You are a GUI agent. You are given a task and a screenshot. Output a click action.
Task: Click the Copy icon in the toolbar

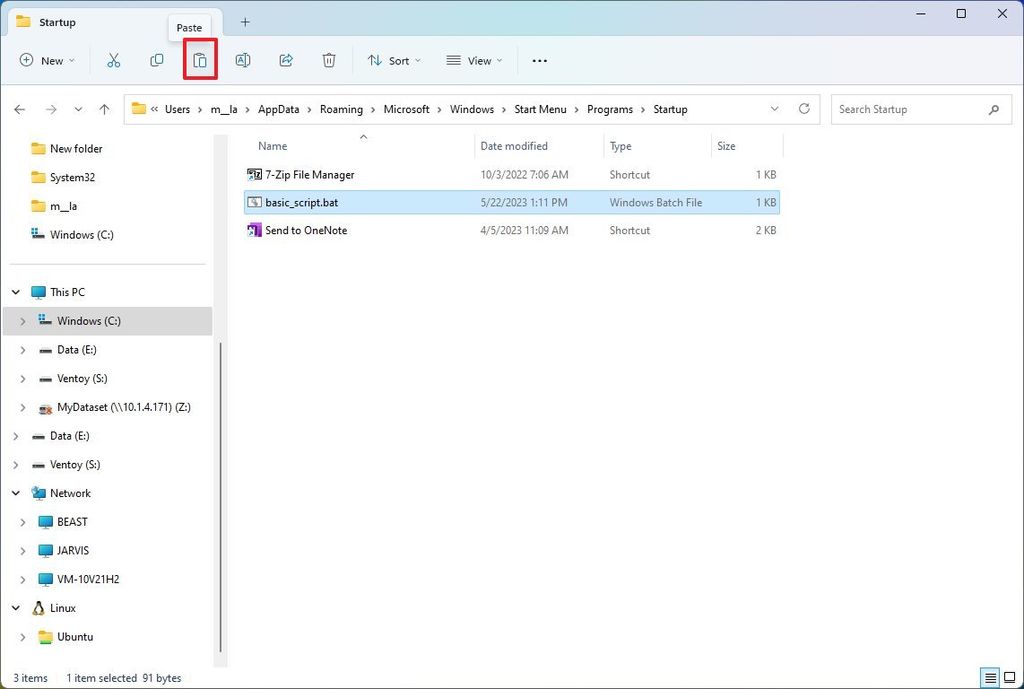(x=157, y=60)
